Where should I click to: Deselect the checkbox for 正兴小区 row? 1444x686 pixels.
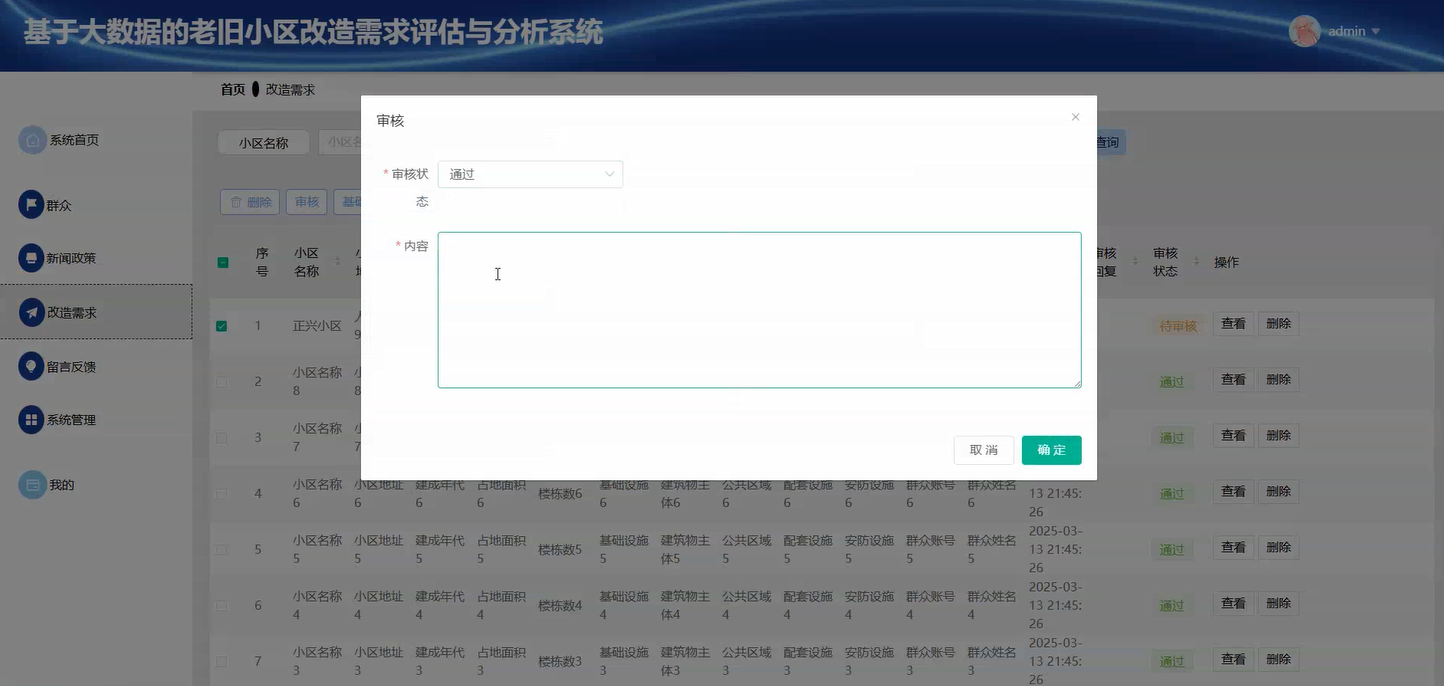coord(222,324)
